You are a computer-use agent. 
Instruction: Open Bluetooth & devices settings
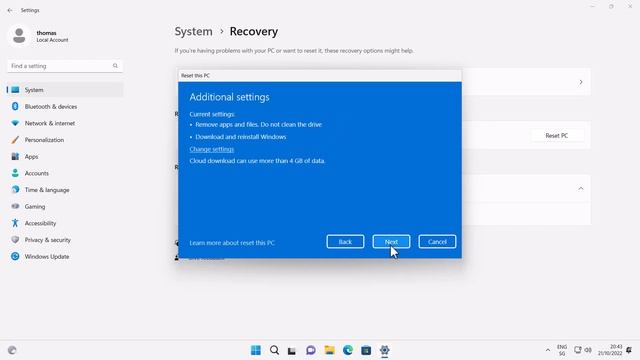pos(64,107)
